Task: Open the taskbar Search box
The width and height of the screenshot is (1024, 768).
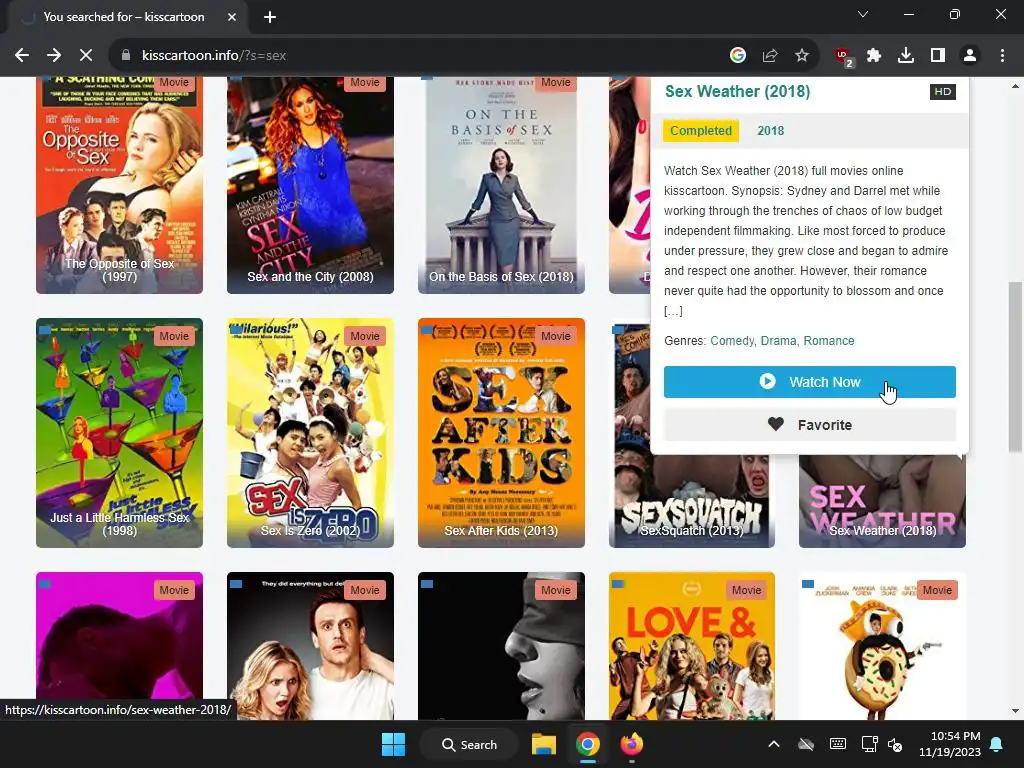Action: 470,744
